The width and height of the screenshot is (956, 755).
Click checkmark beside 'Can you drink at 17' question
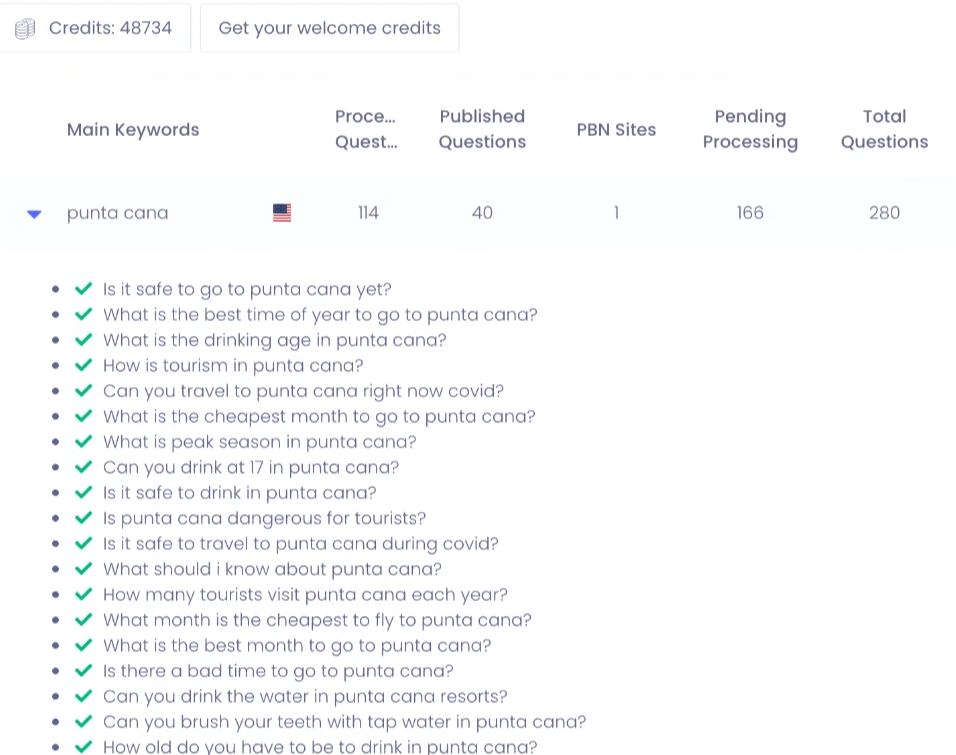84,467
